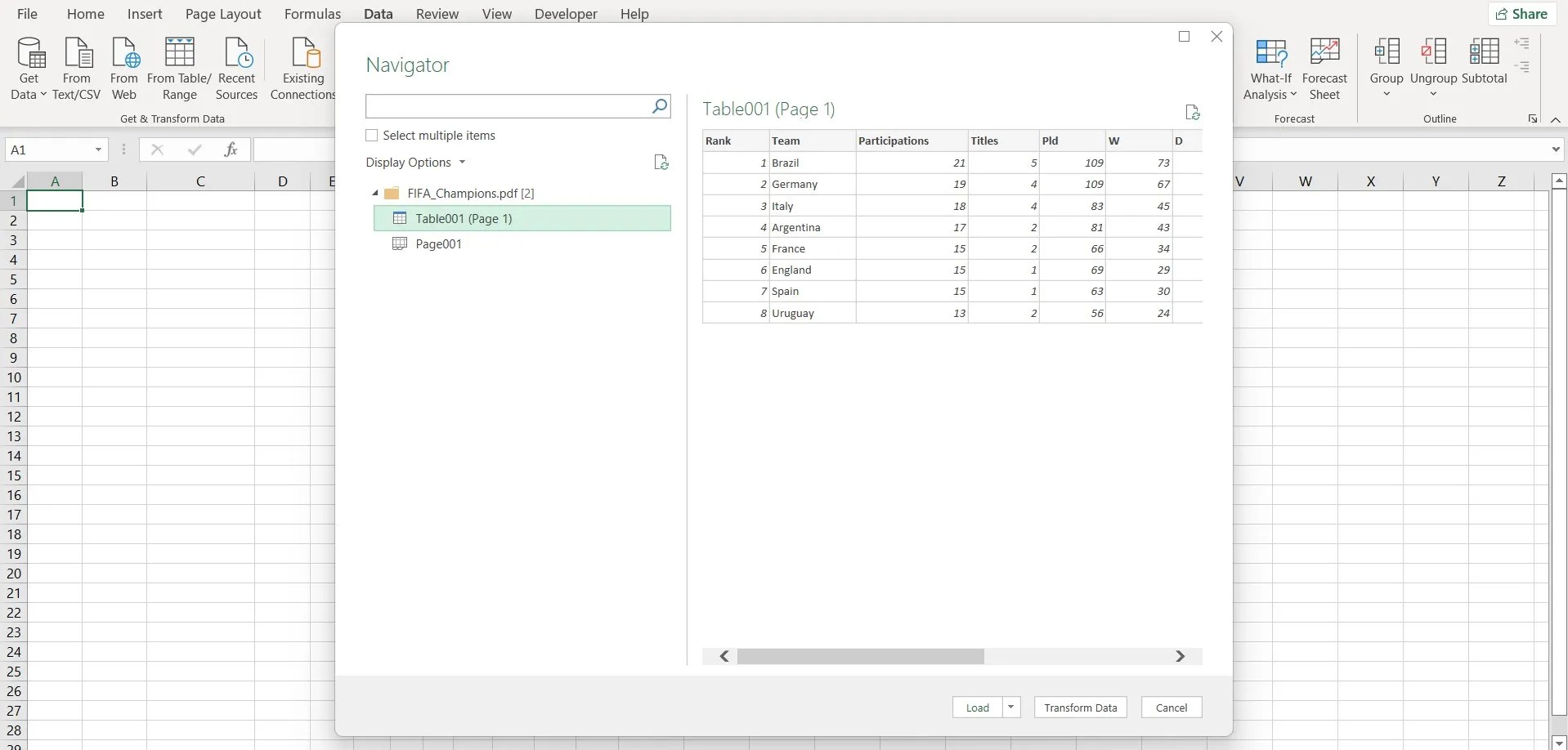
Task: Switch to the Review tab
Action: (437, 14)
